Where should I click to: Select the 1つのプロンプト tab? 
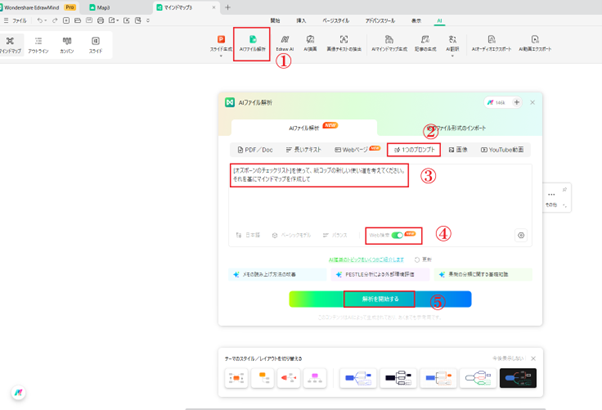coord(414,150)
